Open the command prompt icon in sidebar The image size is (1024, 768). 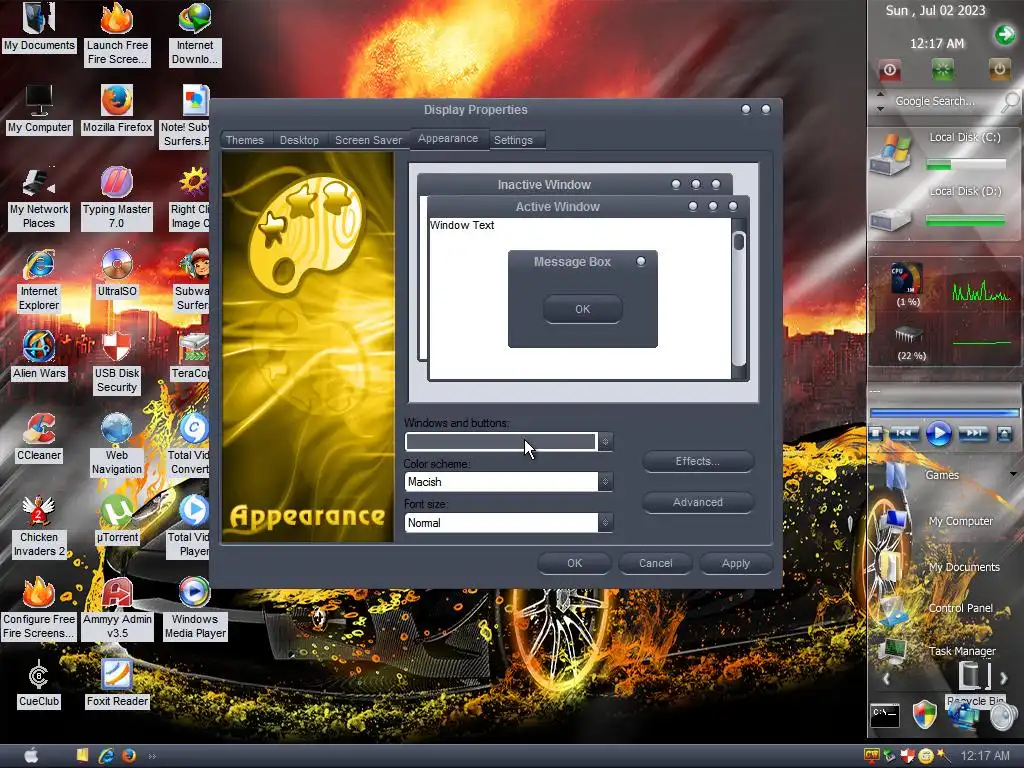coord(886,716)
